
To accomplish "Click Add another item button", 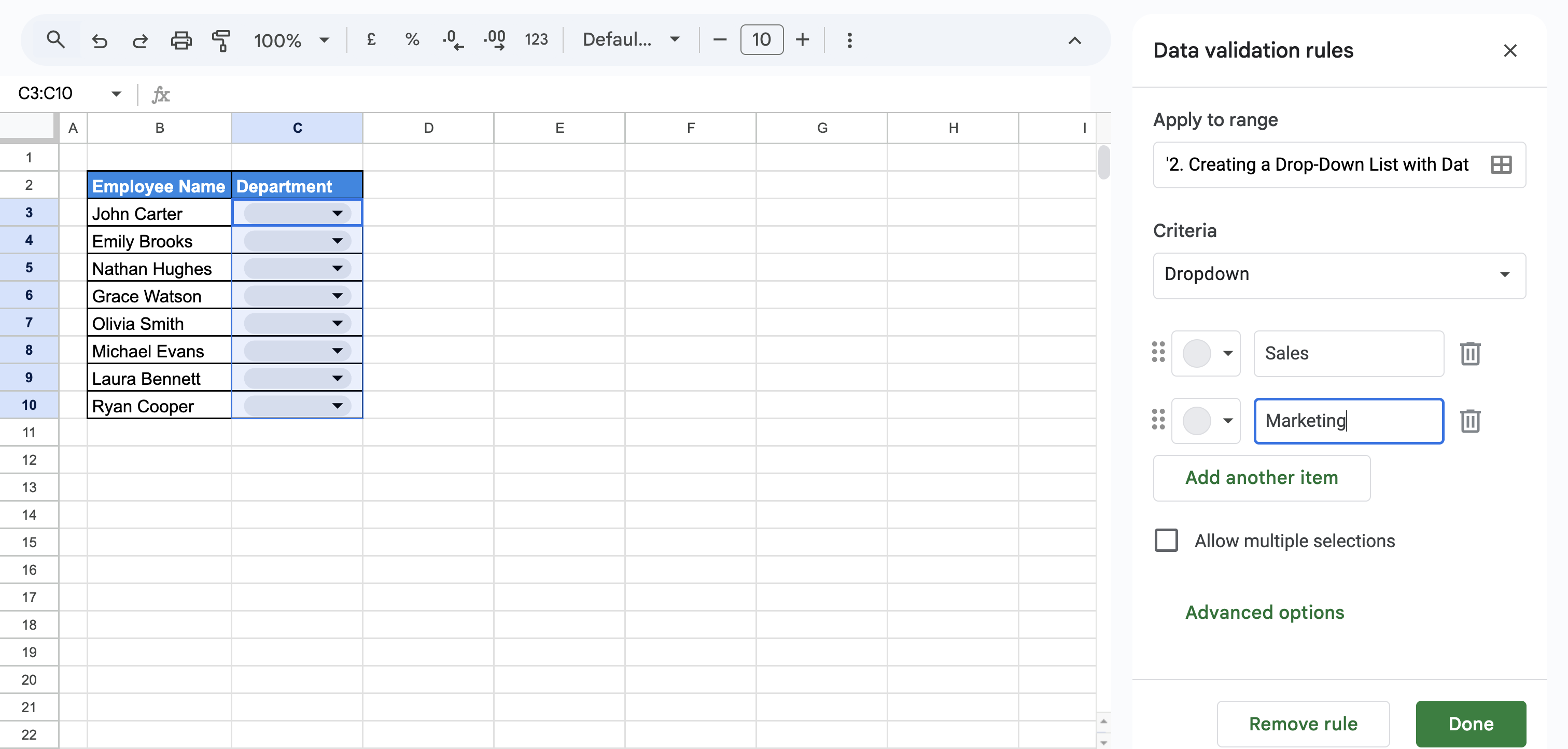I will tap(1261, 478).
